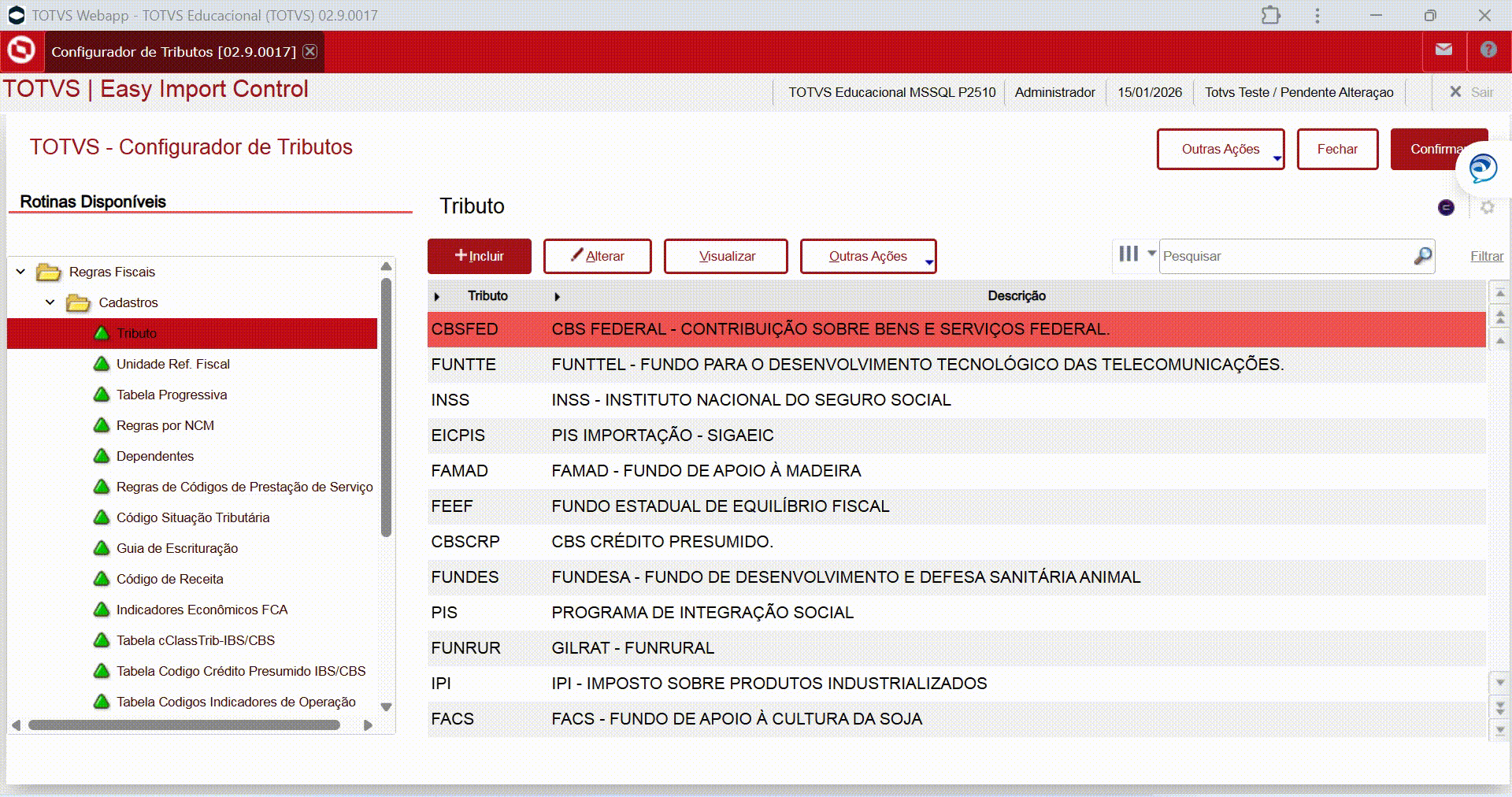The width and height of the screenshot is (1512, 797).
Task: Click the column selector bars icon
Action: (1128, 254)
